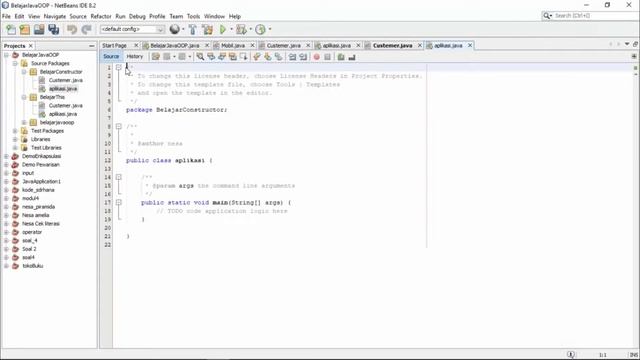Click the Comment icon in editor toolbar
The image size is (640, 360).
[341, 57]
